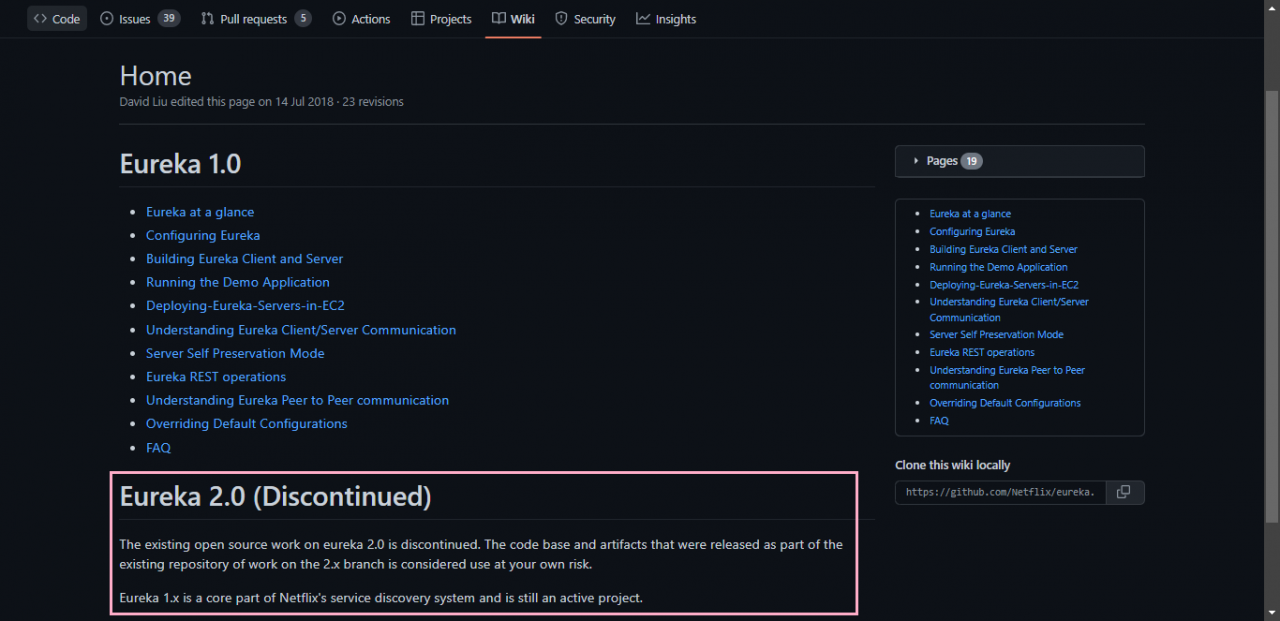Open 'Overriding Default Configurations' sidebar link
1280x621 pixels.
[1005, 403]
